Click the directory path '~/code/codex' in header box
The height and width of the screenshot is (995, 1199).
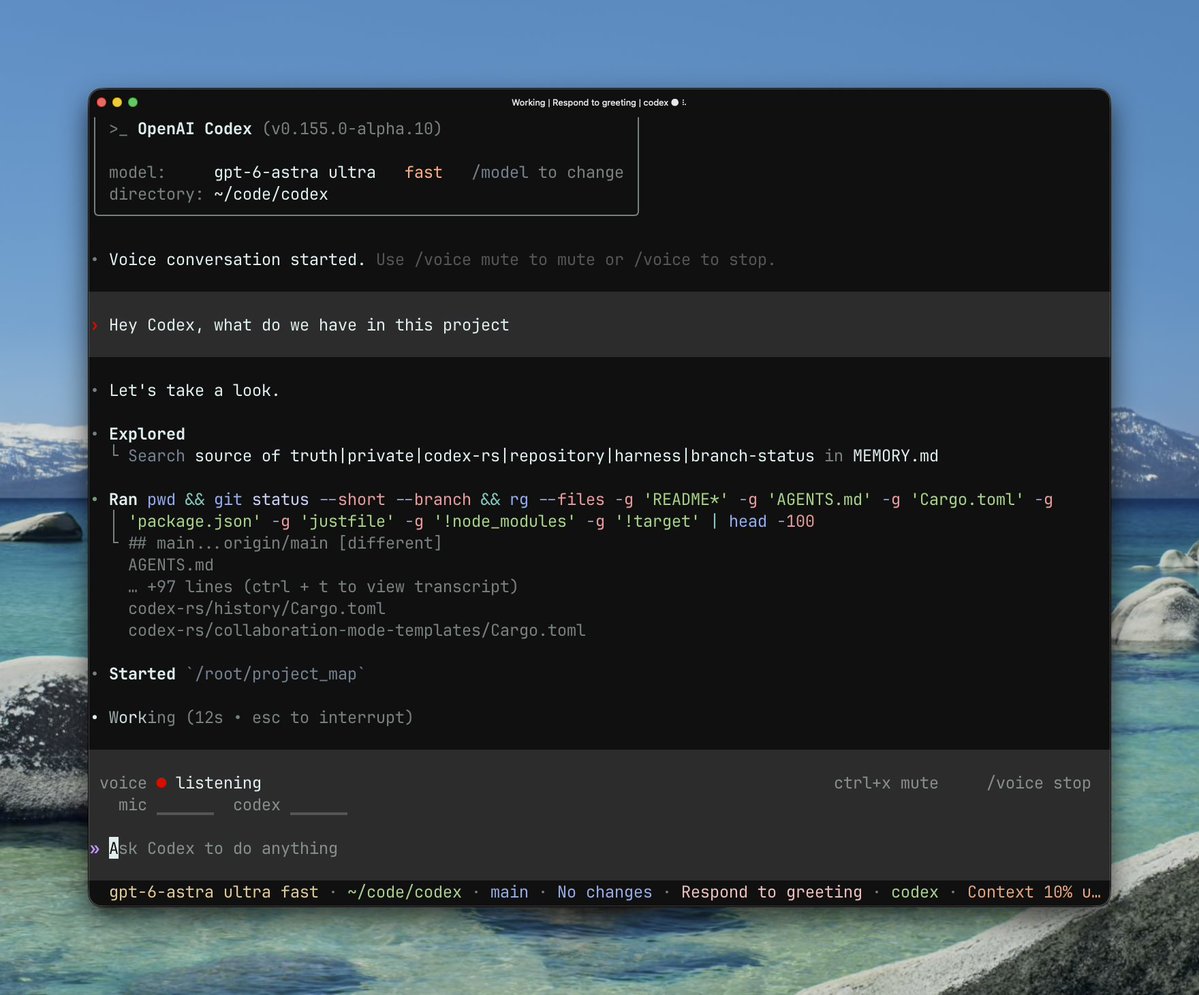pos(271,194)
